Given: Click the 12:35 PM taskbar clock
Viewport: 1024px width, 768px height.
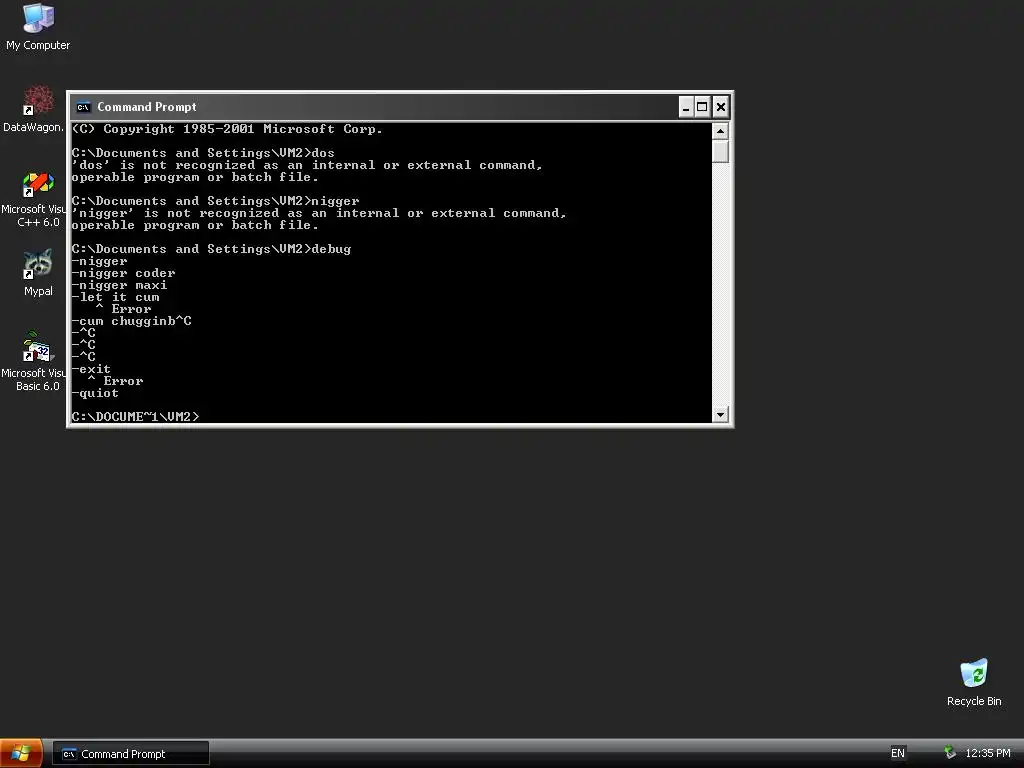Looking at the screenshot, I should (987, 753).
